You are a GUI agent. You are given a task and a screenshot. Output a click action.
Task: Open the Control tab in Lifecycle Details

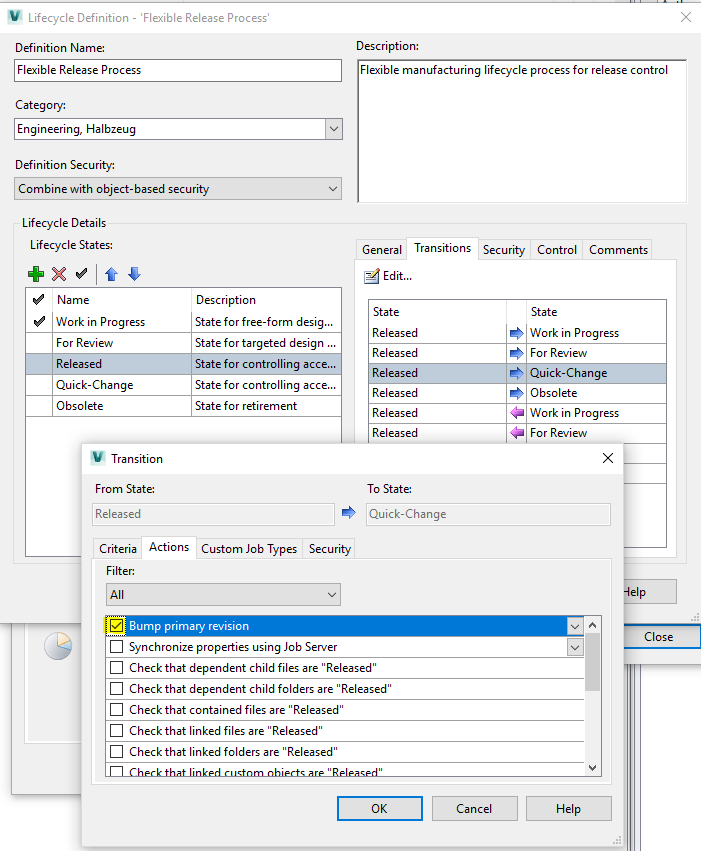click(556, 249)
